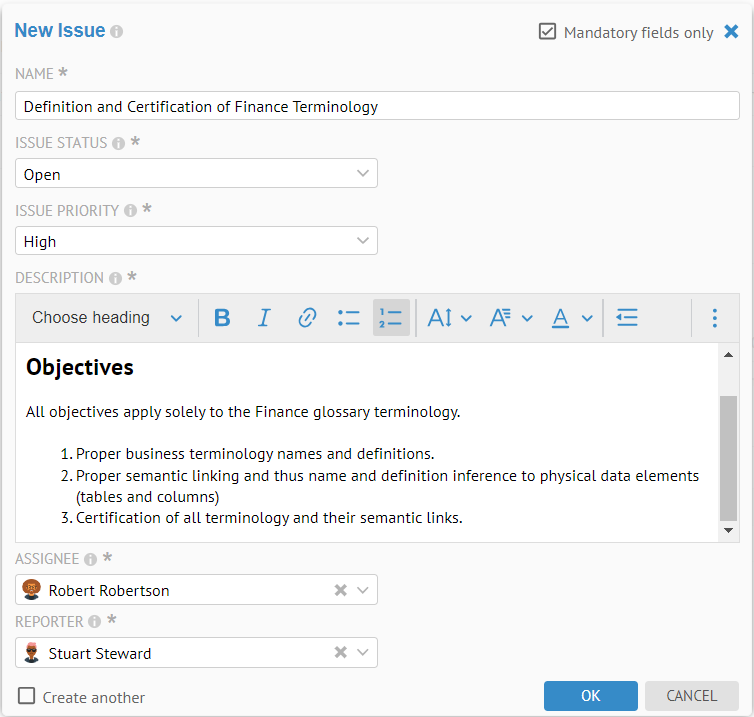This screenshot has width=754, height=717.
Task: Open the font color picker
Action: tap(572, 318)
